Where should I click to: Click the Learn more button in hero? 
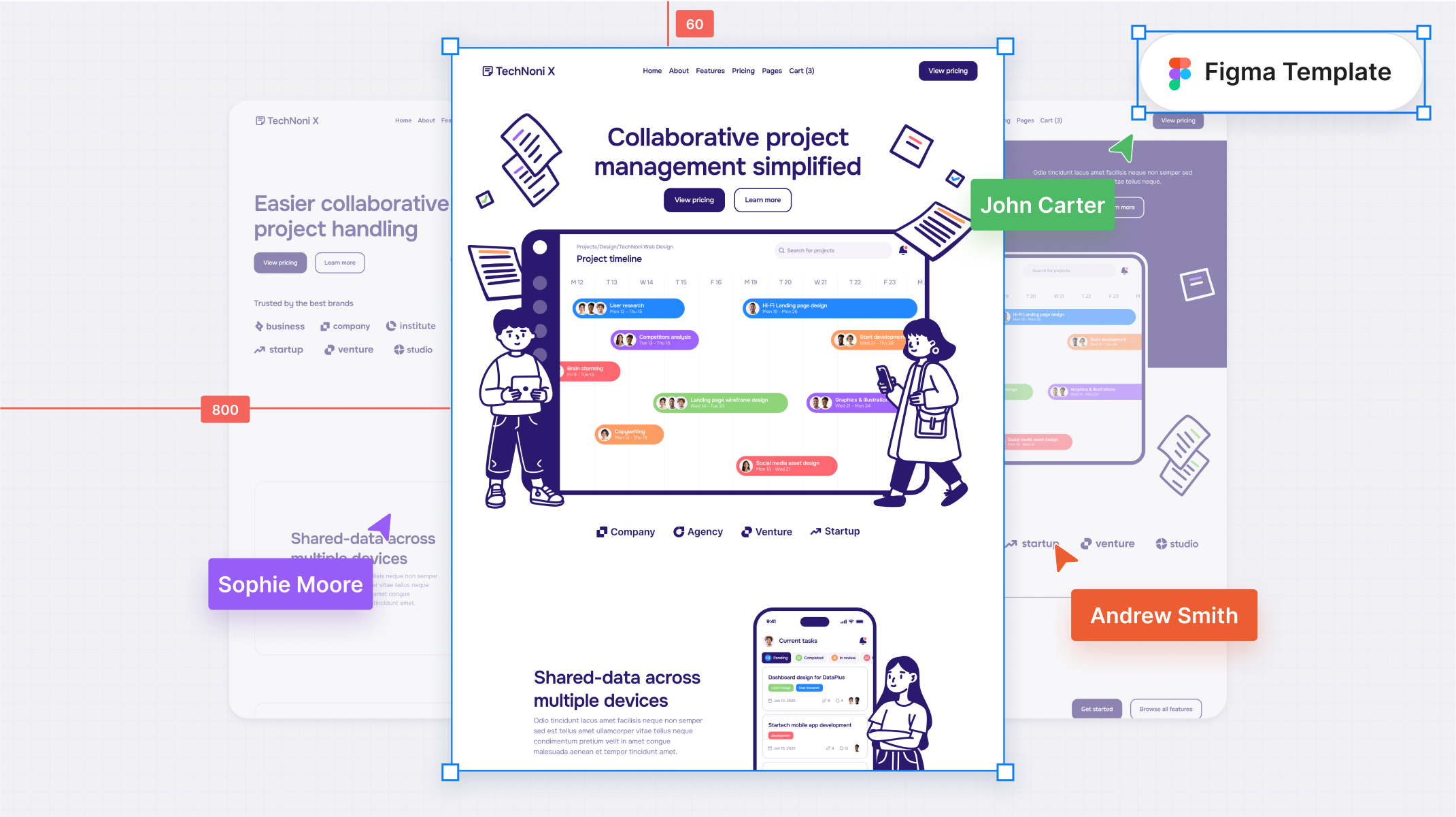(761, 200)
